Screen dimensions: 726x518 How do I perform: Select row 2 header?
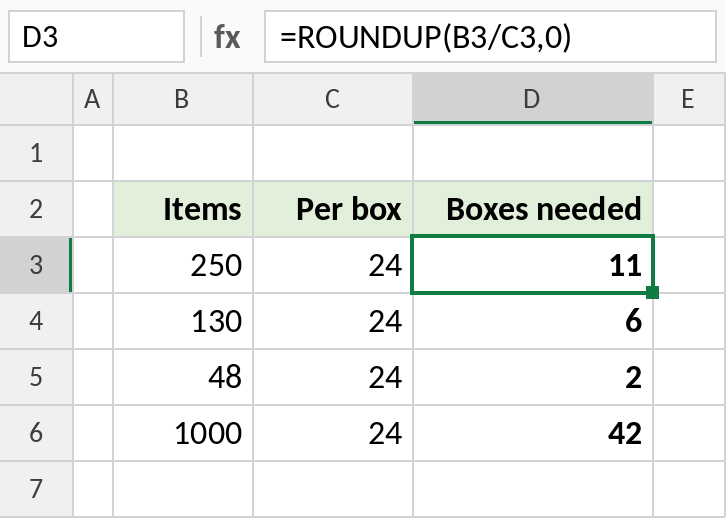(x=36, y=209)
